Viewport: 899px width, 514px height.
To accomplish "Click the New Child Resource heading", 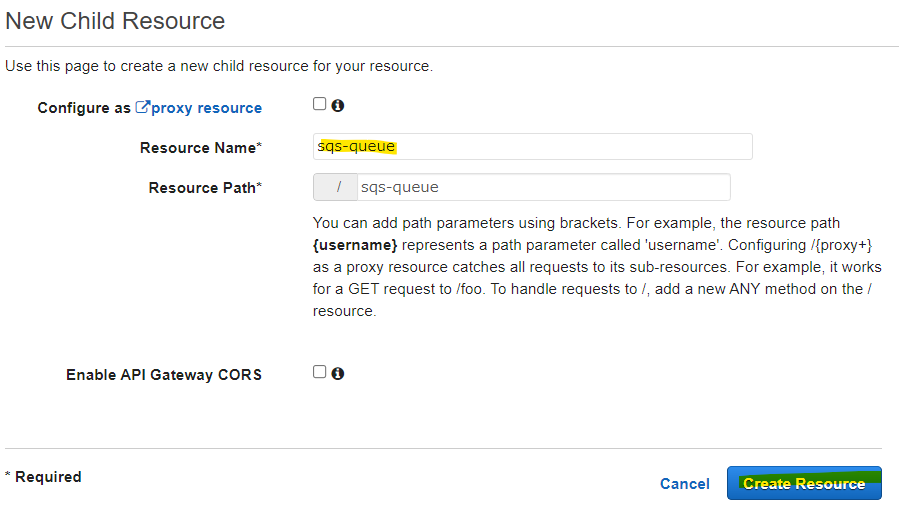I will click(x=115, y=20).
